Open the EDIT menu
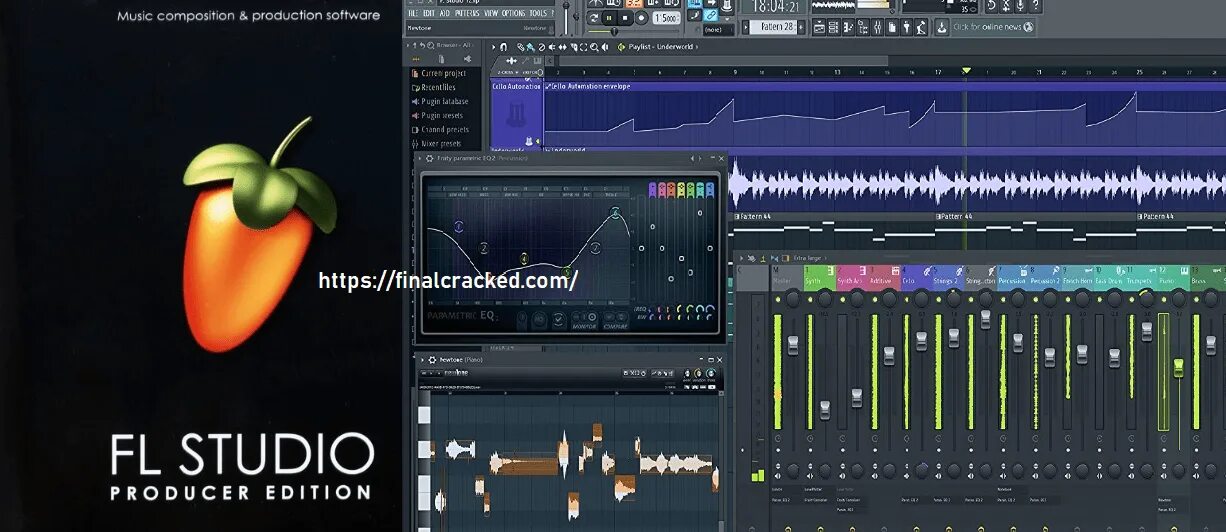The image size is (1226, 532). point(428,13)
